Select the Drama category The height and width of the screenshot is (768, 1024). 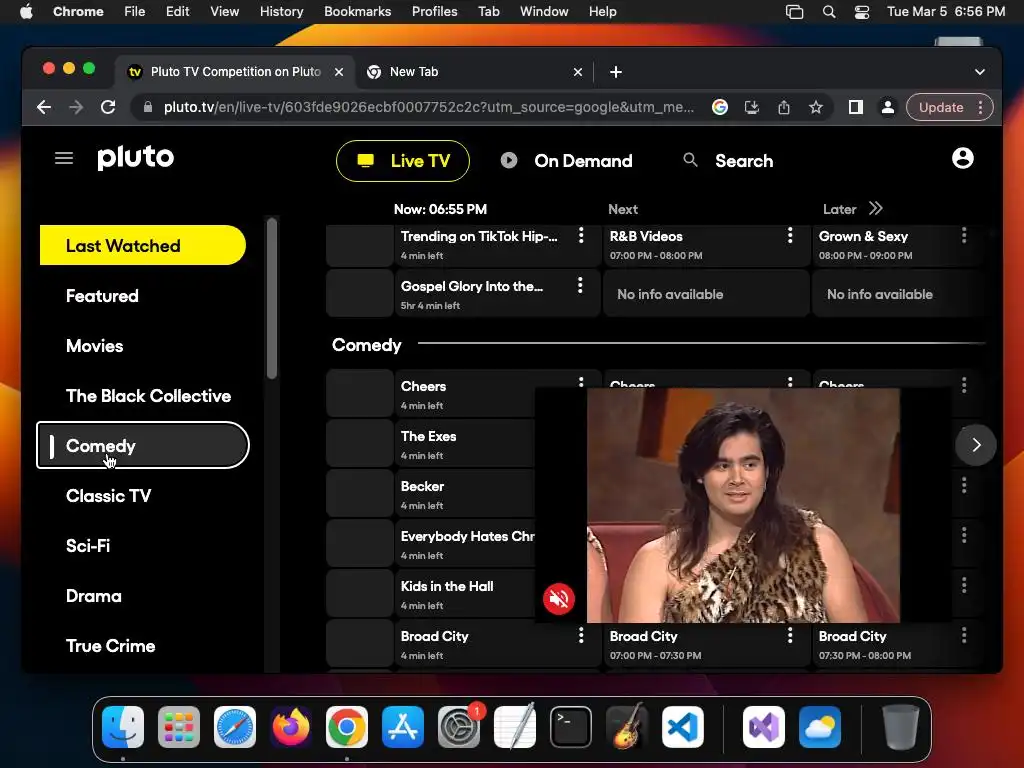point(93,596)
